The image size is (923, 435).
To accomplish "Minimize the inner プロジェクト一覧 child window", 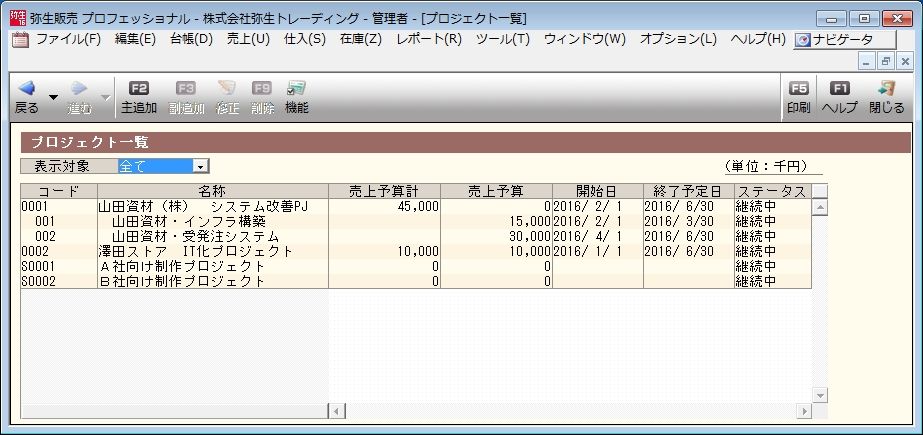I will click(866, 60).
